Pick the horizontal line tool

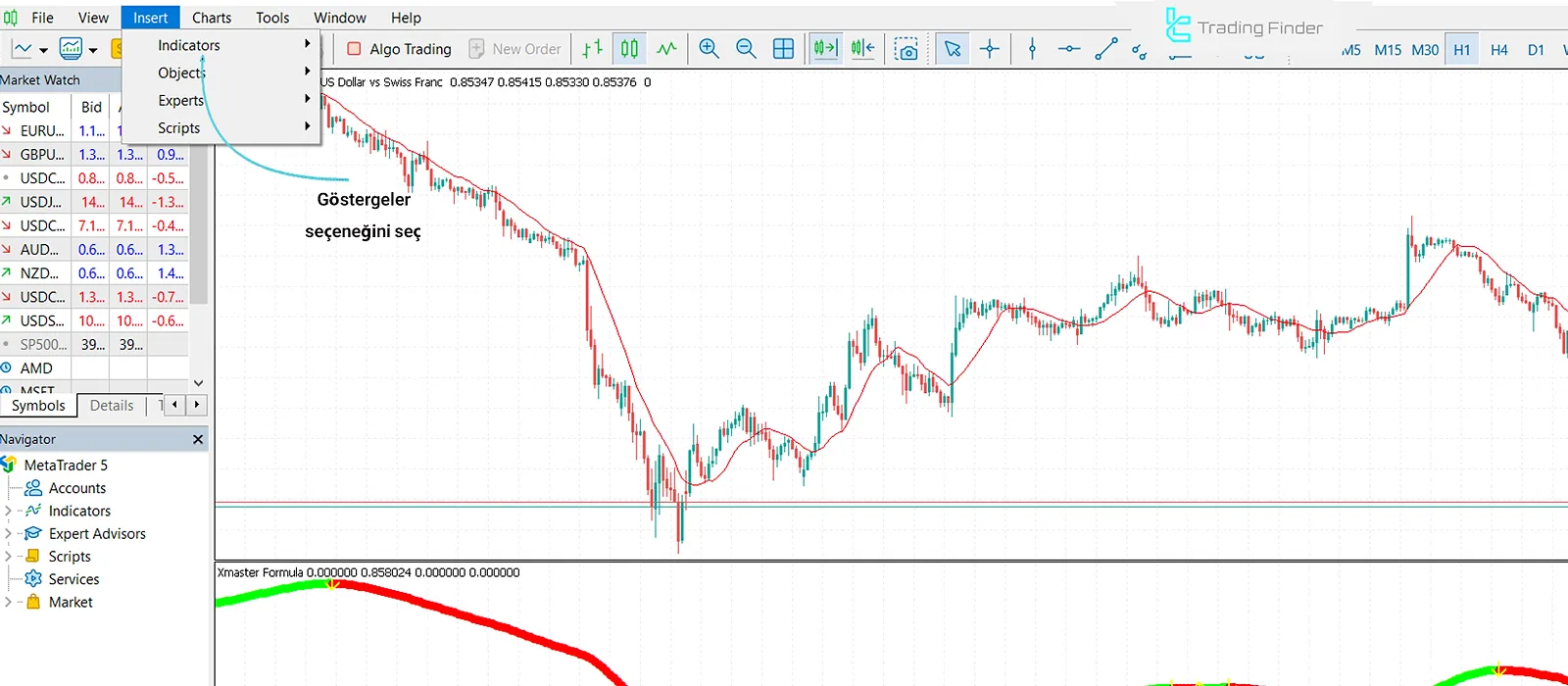[1068, 49]
